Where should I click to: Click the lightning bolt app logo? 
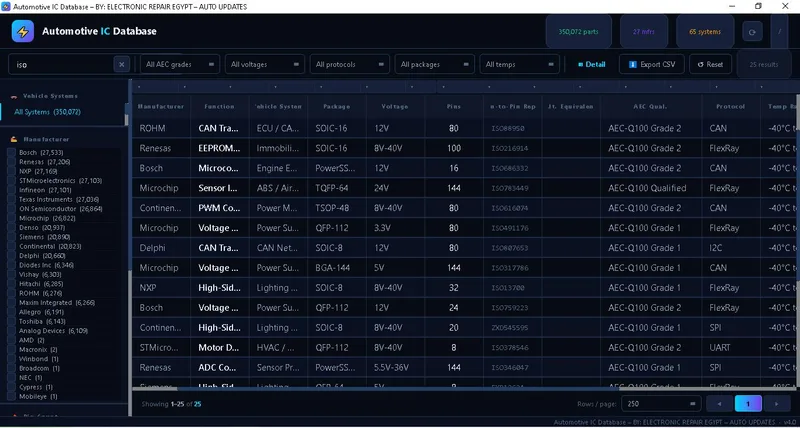[x=22, y=31]
